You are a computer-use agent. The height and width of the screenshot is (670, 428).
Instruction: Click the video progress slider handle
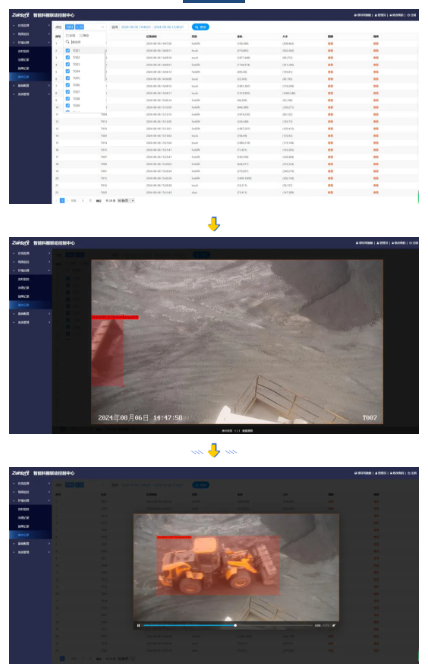pyautogui.click(x=235, y=625)
